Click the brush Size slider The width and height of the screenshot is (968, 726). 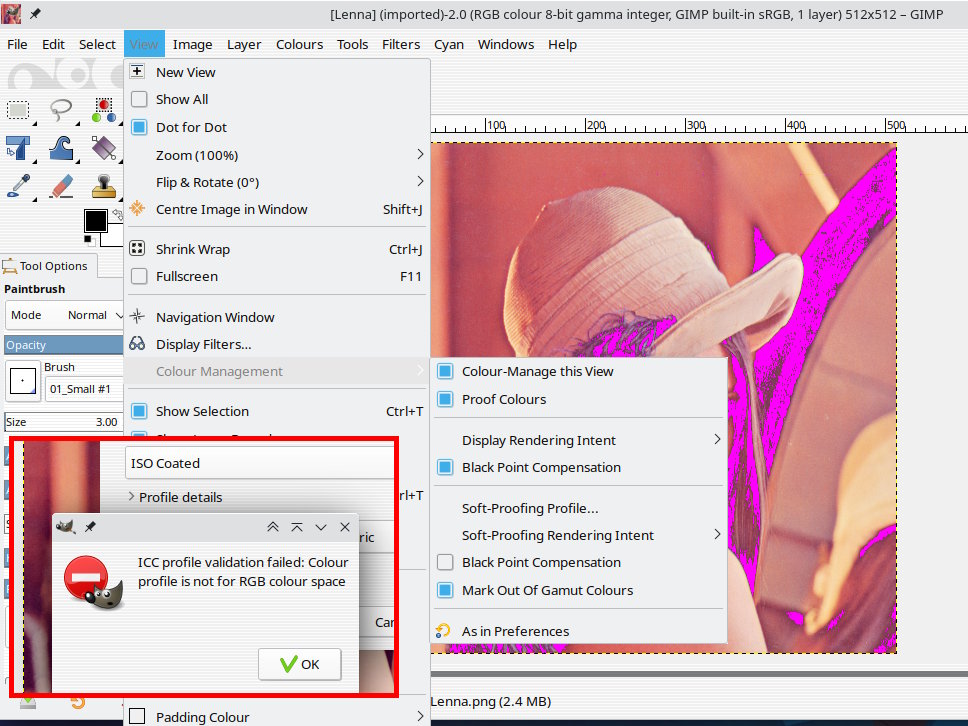coord(64,422)
